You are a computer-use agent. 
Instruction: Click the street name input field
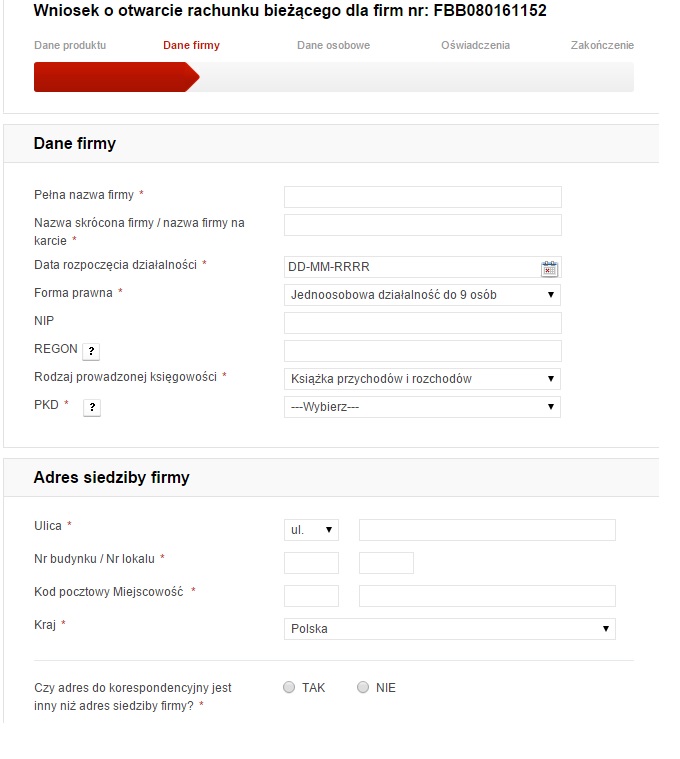(x=487, y=530)
